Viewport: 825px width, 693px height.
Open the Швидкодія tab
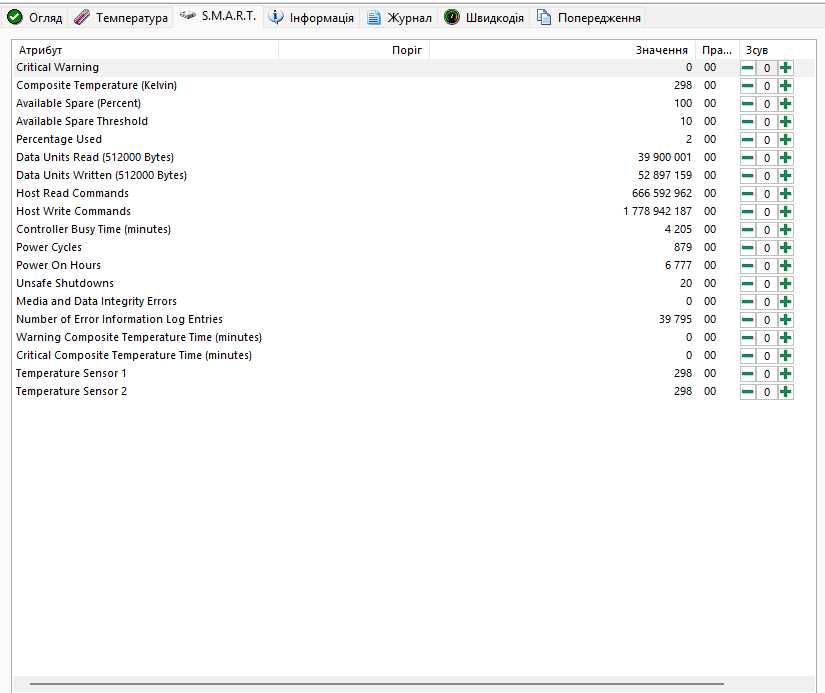[484, 17]
